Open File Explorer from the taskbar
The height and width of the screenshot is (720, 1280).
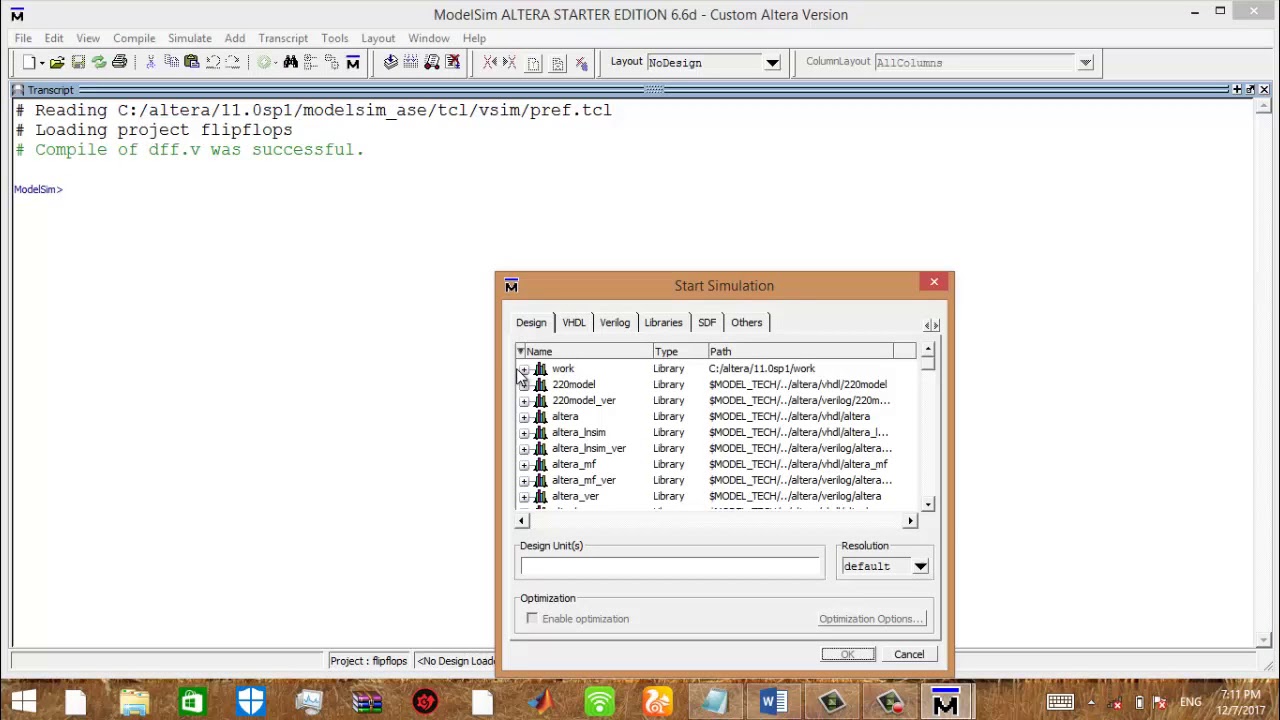point(134,702)
